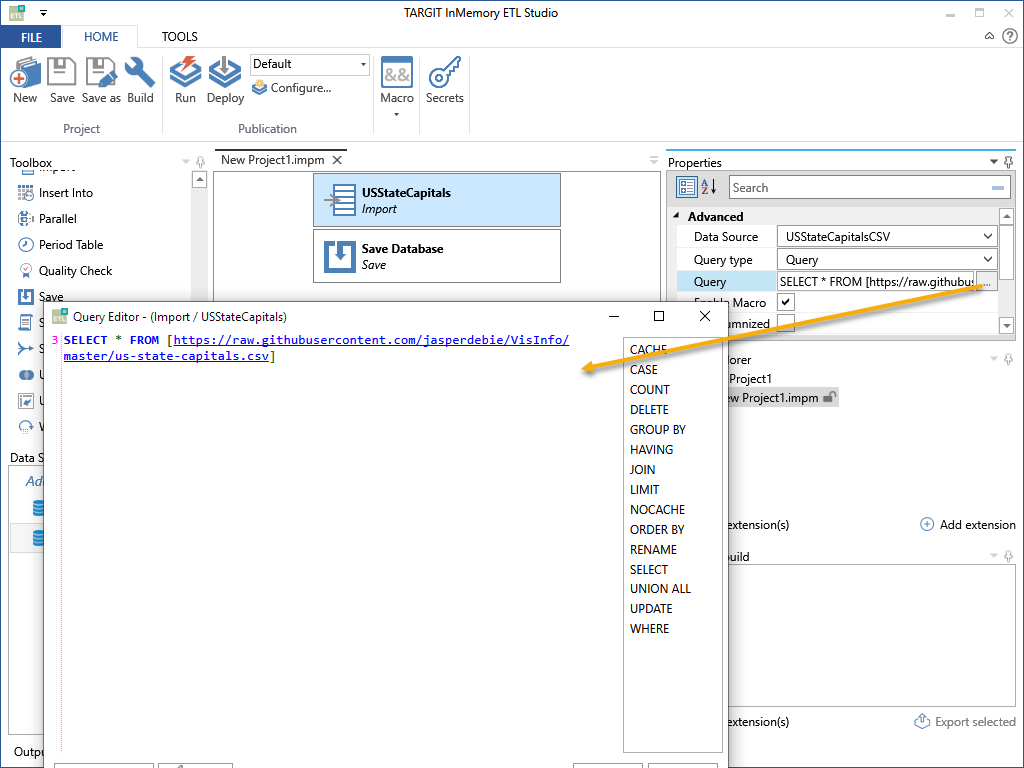Select Period Table in Toolbox

pyautogui.click(x=71, y=245)
